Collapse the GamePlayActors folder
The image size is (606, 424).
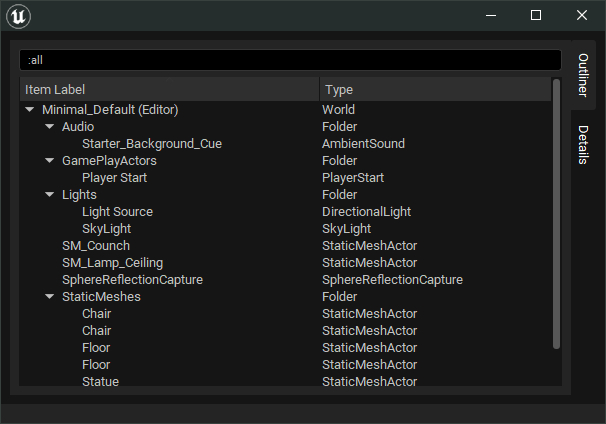50,161
